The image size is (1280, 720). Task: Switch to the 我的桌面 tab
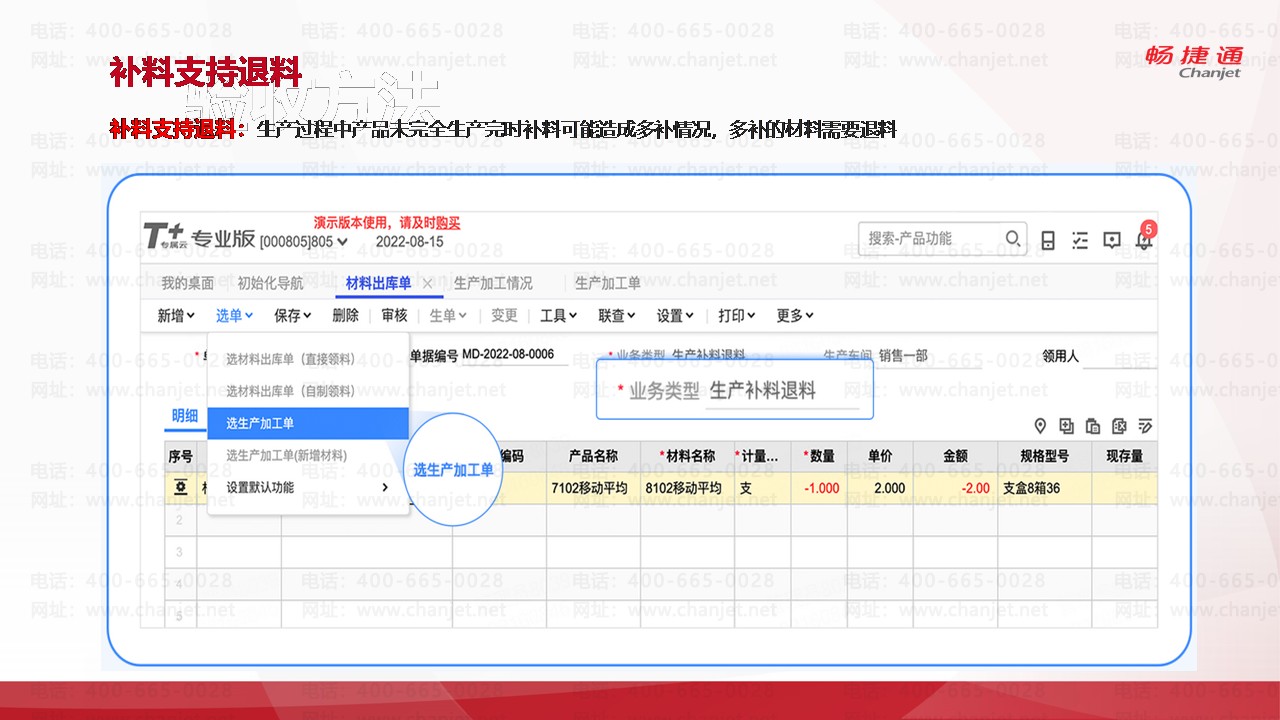click(188, 284)
